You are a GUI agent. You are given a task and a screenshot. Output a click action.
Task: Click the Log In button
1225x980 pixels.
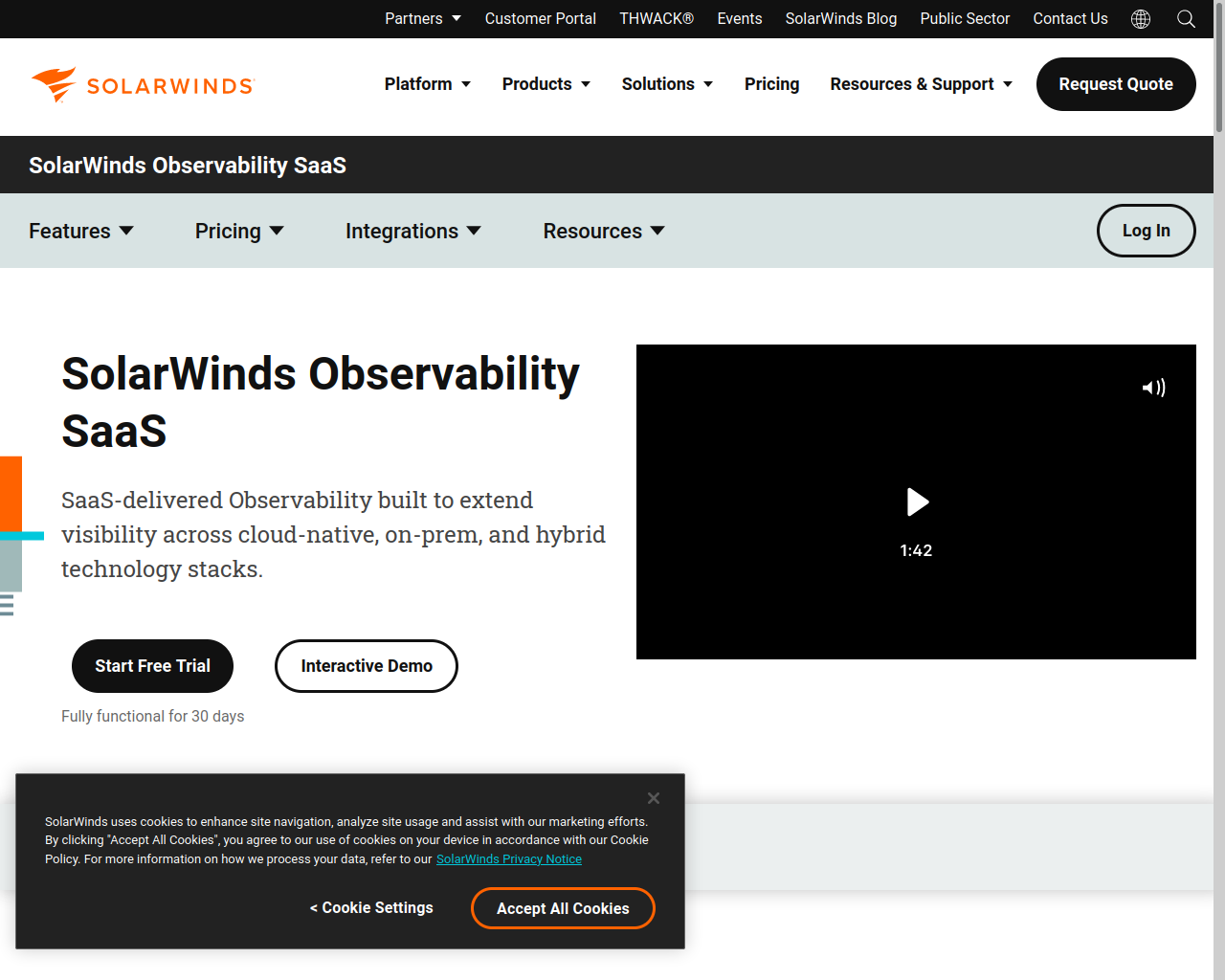click(x=1147, y=231)
